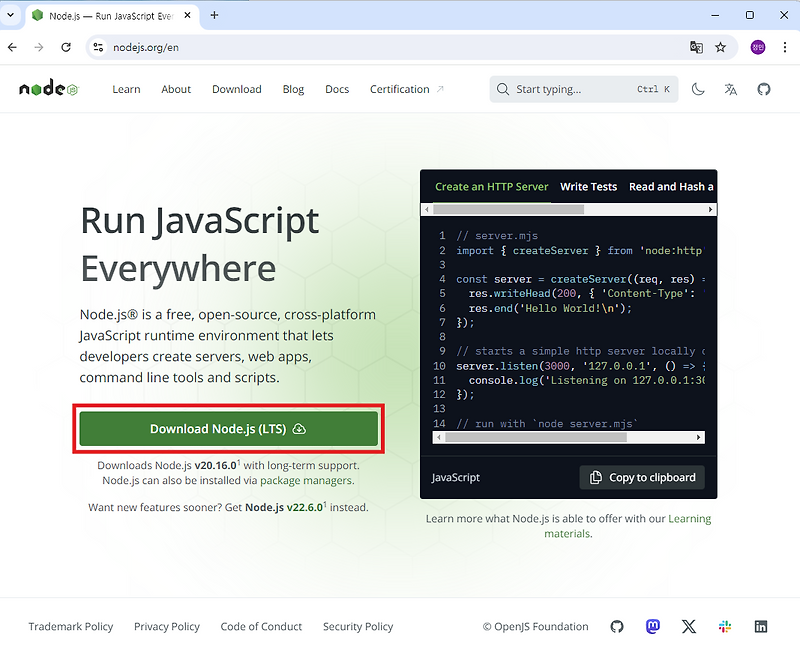Toggle the bookmark star in the address bar
The image size is (800, 652).
721,47
